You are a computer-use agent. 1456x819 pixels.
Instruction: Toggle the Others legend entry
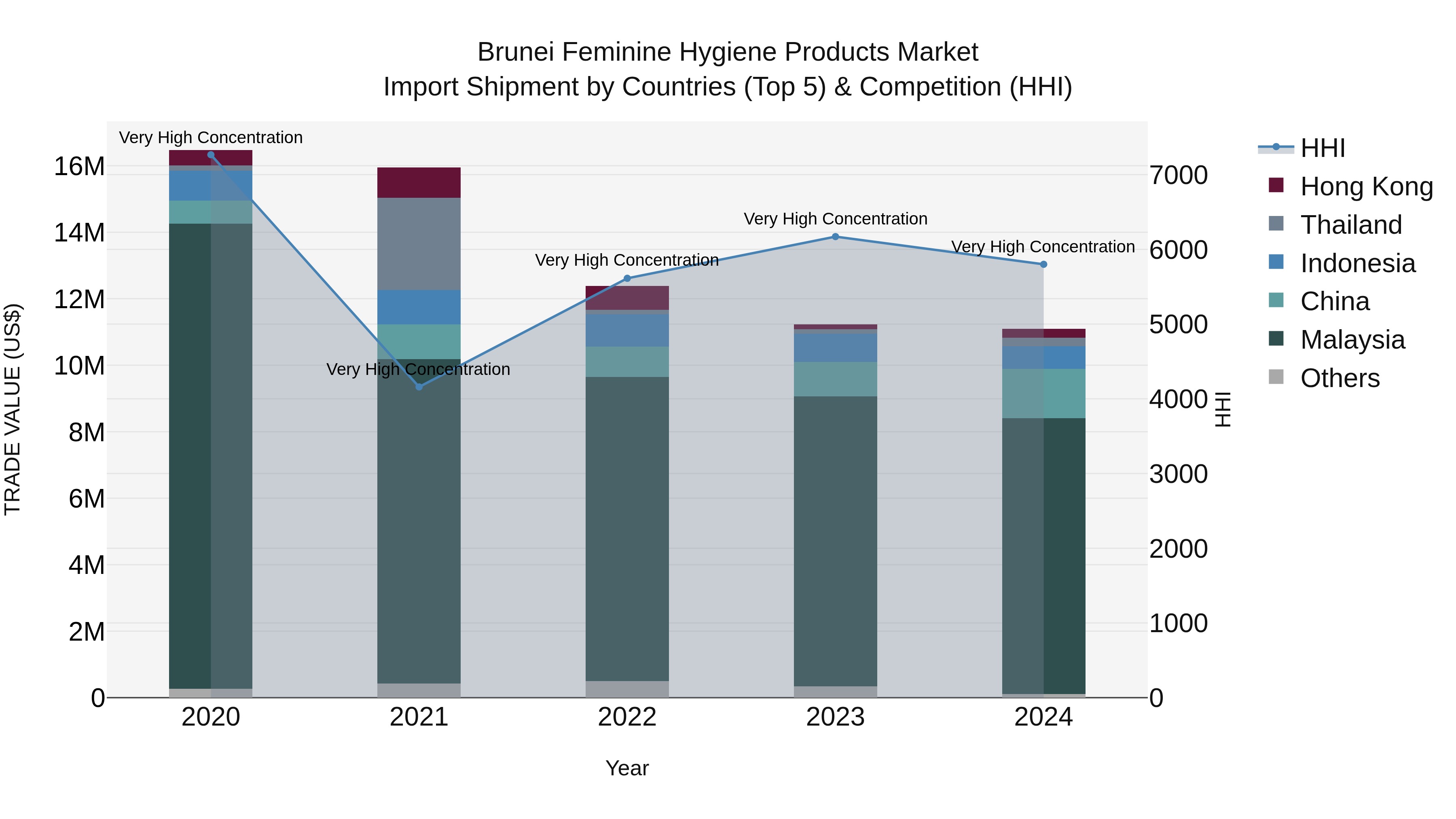[x=1323, y=378]
